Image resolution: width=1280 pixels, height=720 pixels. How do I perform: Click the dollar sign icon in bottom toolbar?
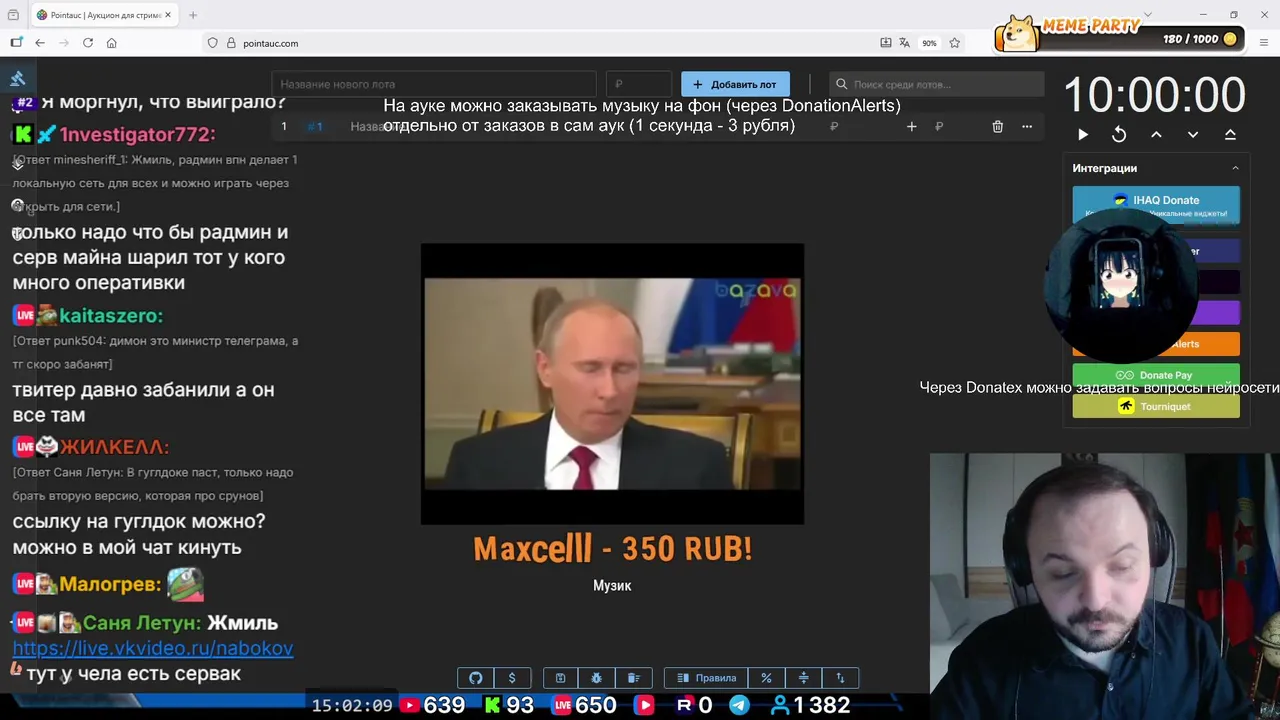click(x=512, y=678)
